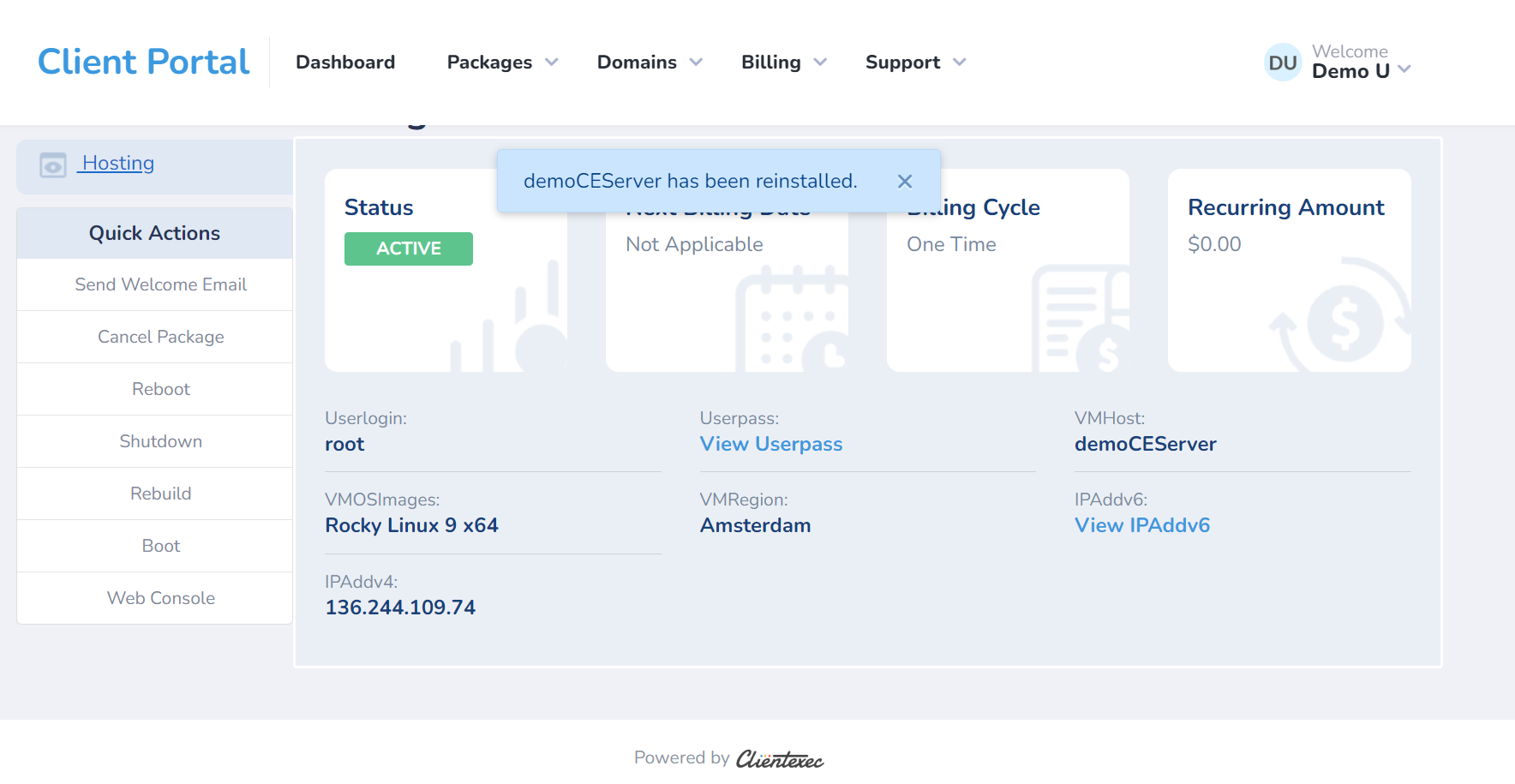Click the ACTIVE status badge
Screen dimensions: 1515x784
click(x=409, y=248)
